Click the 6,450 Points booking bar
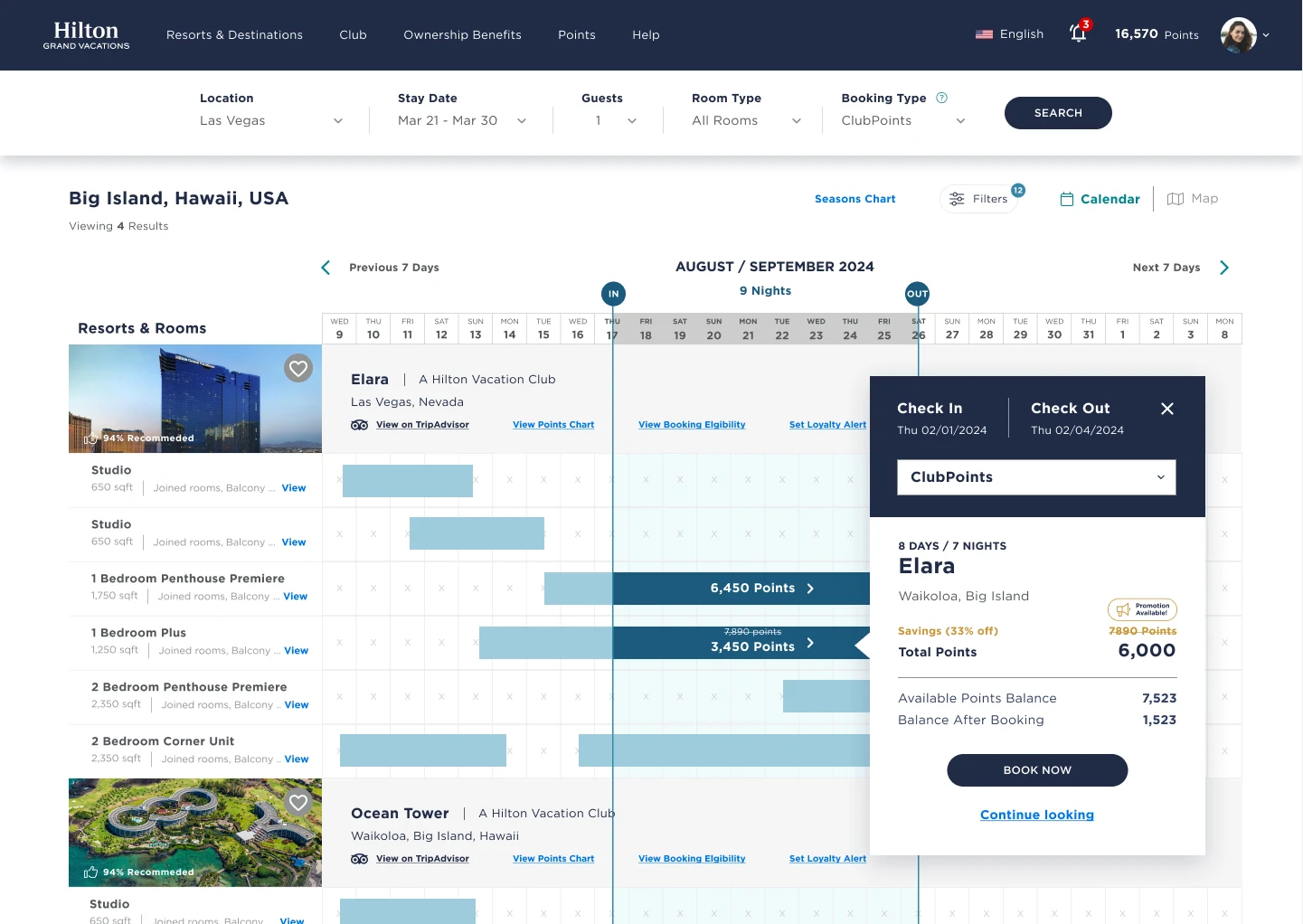Image resolution: width=1303 pixels, height=924 pixels. click(741, 589)
